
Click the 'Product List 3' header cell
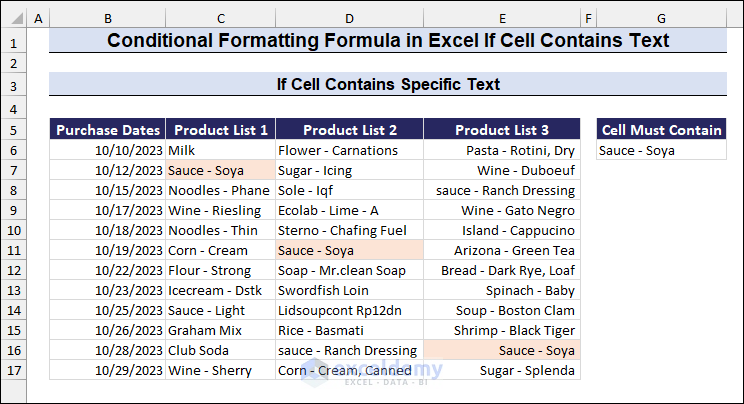[501, 130]
